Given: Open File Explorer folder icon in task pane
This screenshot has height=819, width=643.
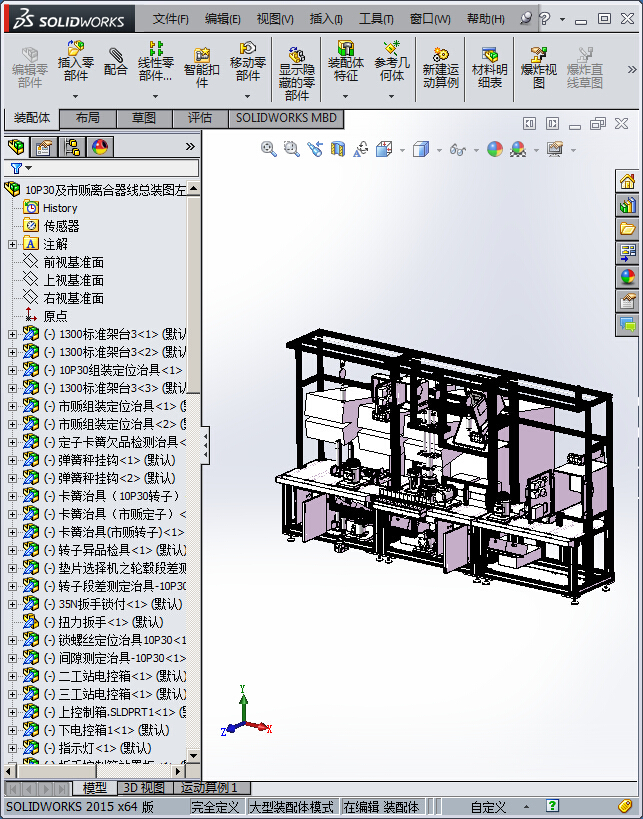Looking at the screenshot, I should (627, 229).
